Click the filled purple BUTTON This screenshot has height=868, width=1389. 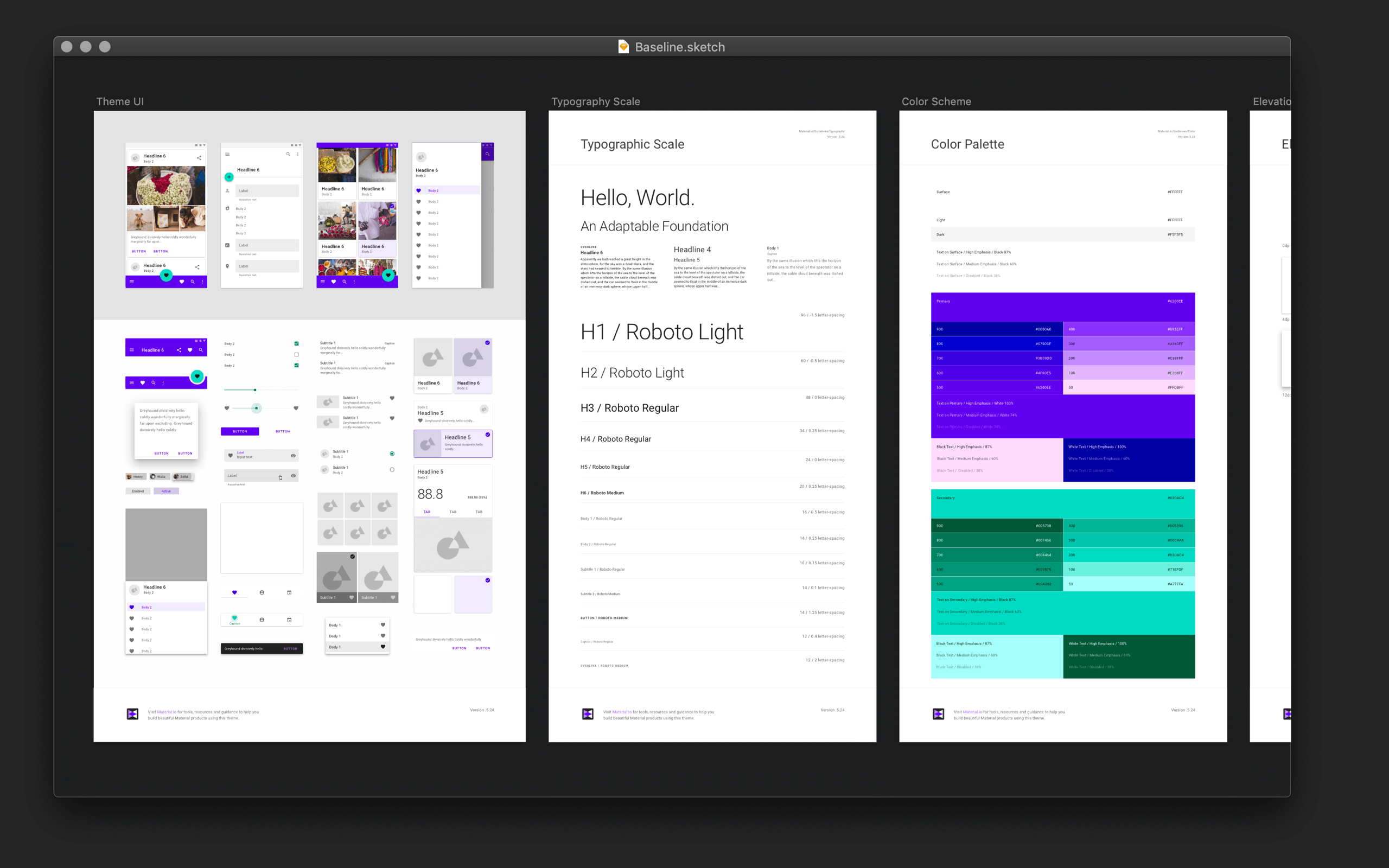coord(240,431)
